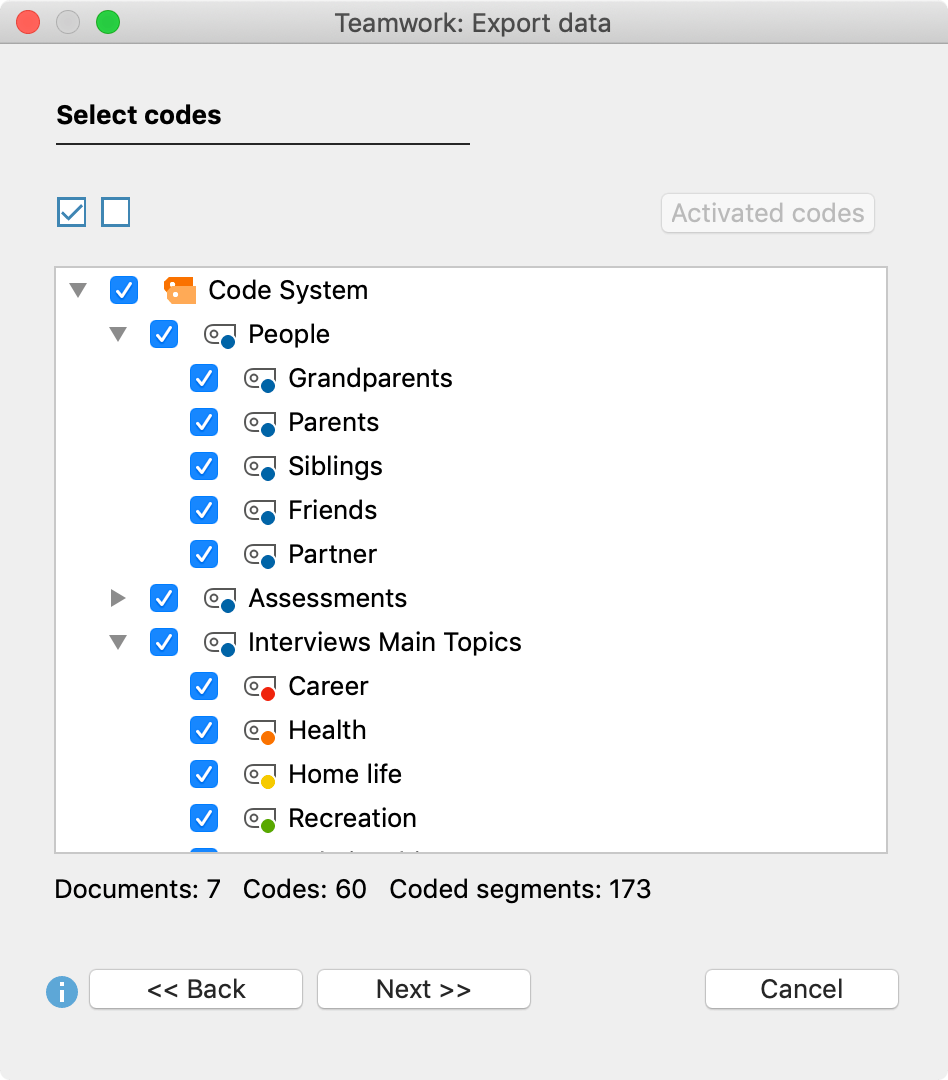Go back with the << Back button
This screenshot has height=1080, width=948.
pos(196,989)
